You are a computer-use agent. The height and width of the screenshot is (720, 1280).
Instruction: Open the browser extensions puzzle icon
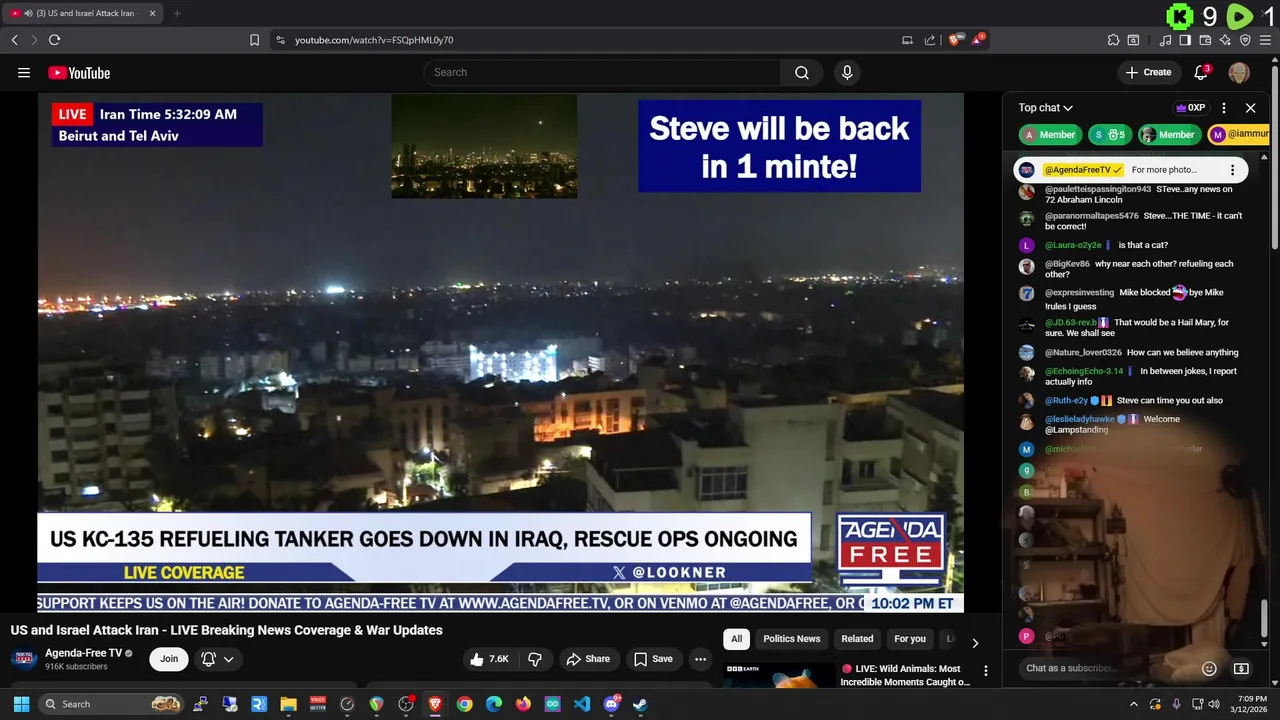(1113, 40)
